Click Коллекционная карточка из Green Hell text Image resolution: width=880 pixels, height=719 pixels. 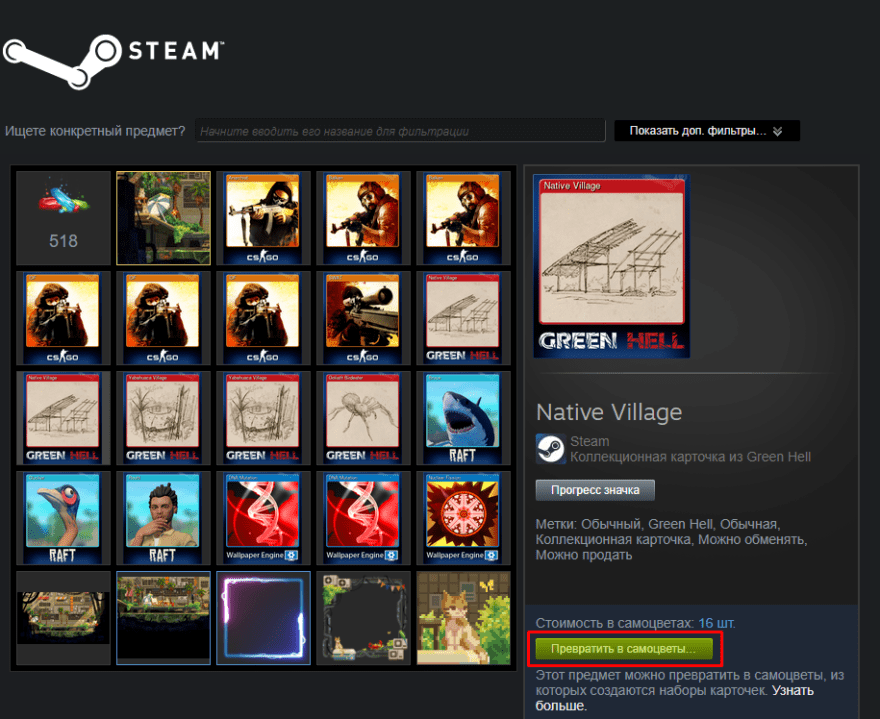pyautogui.click(x=690, y=457)
